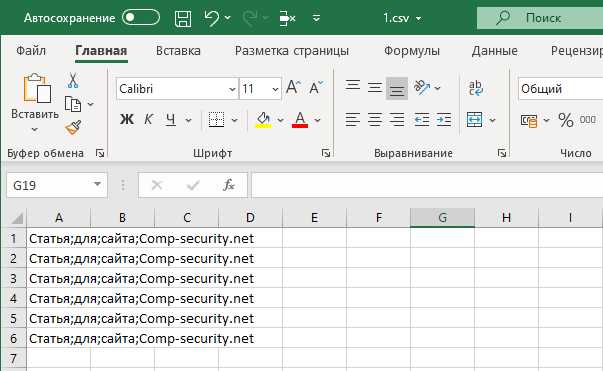Screen dimensions: 603x371
Task: Select column G header
Action: pyautogui.click(x=443, y=218)
